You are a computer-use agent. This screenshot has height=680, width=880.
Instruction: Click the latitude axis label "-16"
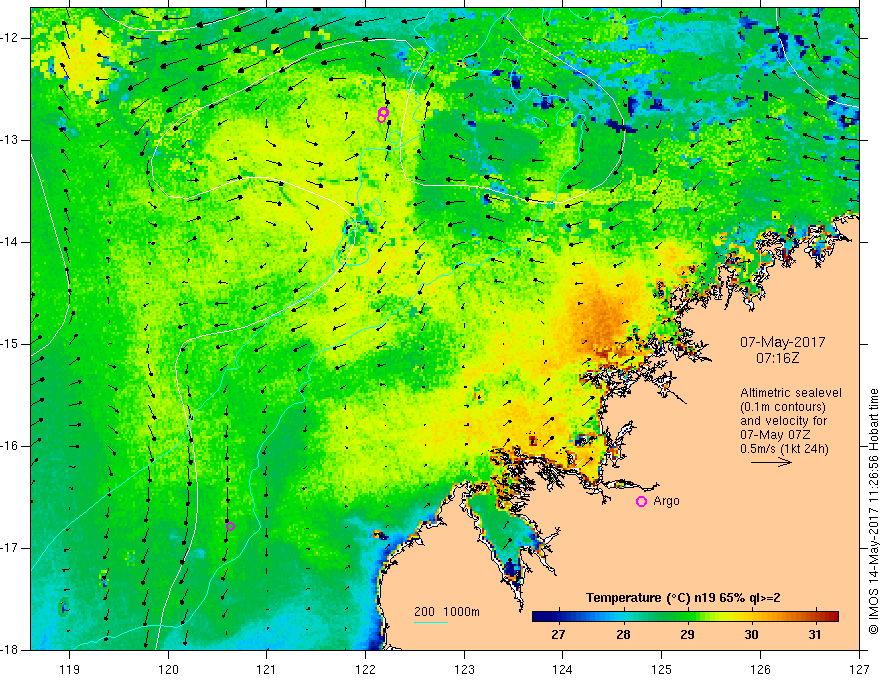point(10,446)
